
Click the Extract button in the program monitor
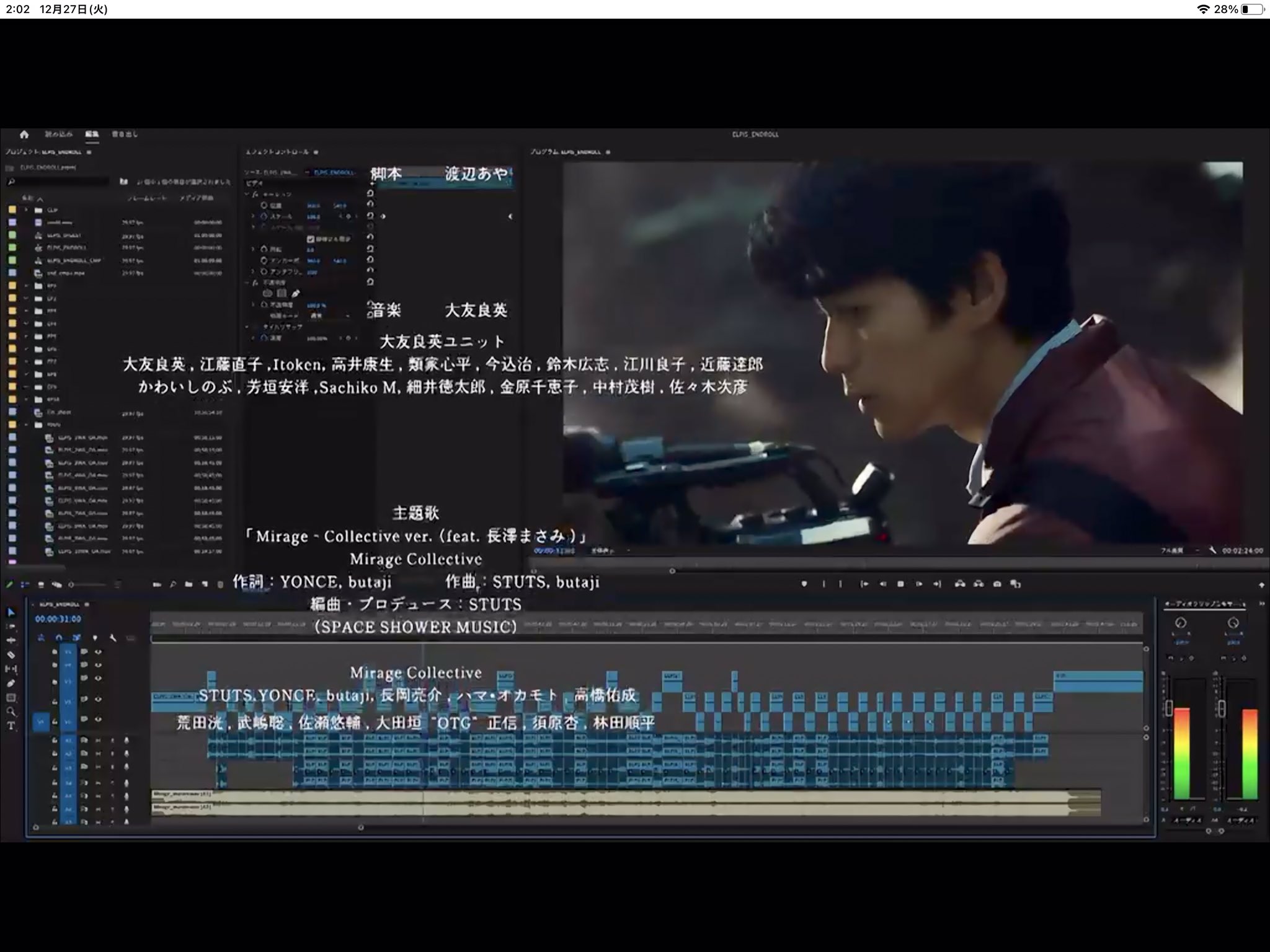pos(979,584)
